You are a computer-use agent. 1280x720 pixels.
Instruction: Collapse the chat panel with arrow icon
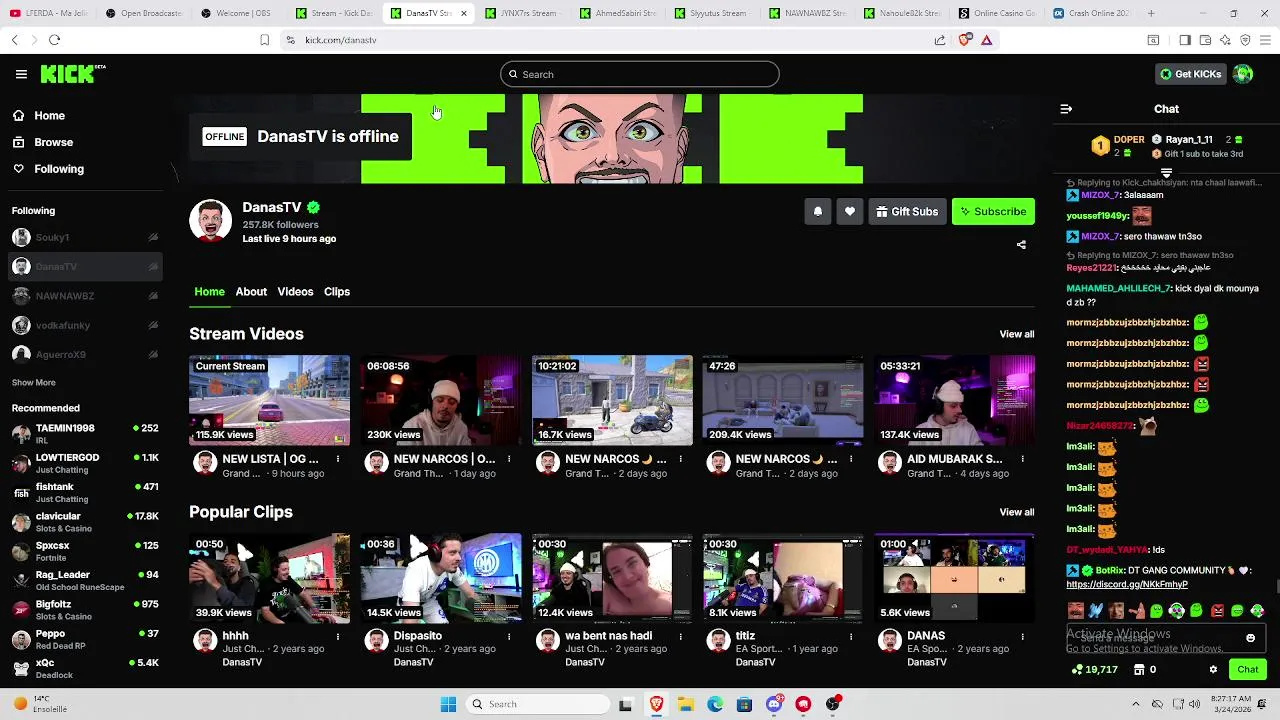click(1066, 109)
